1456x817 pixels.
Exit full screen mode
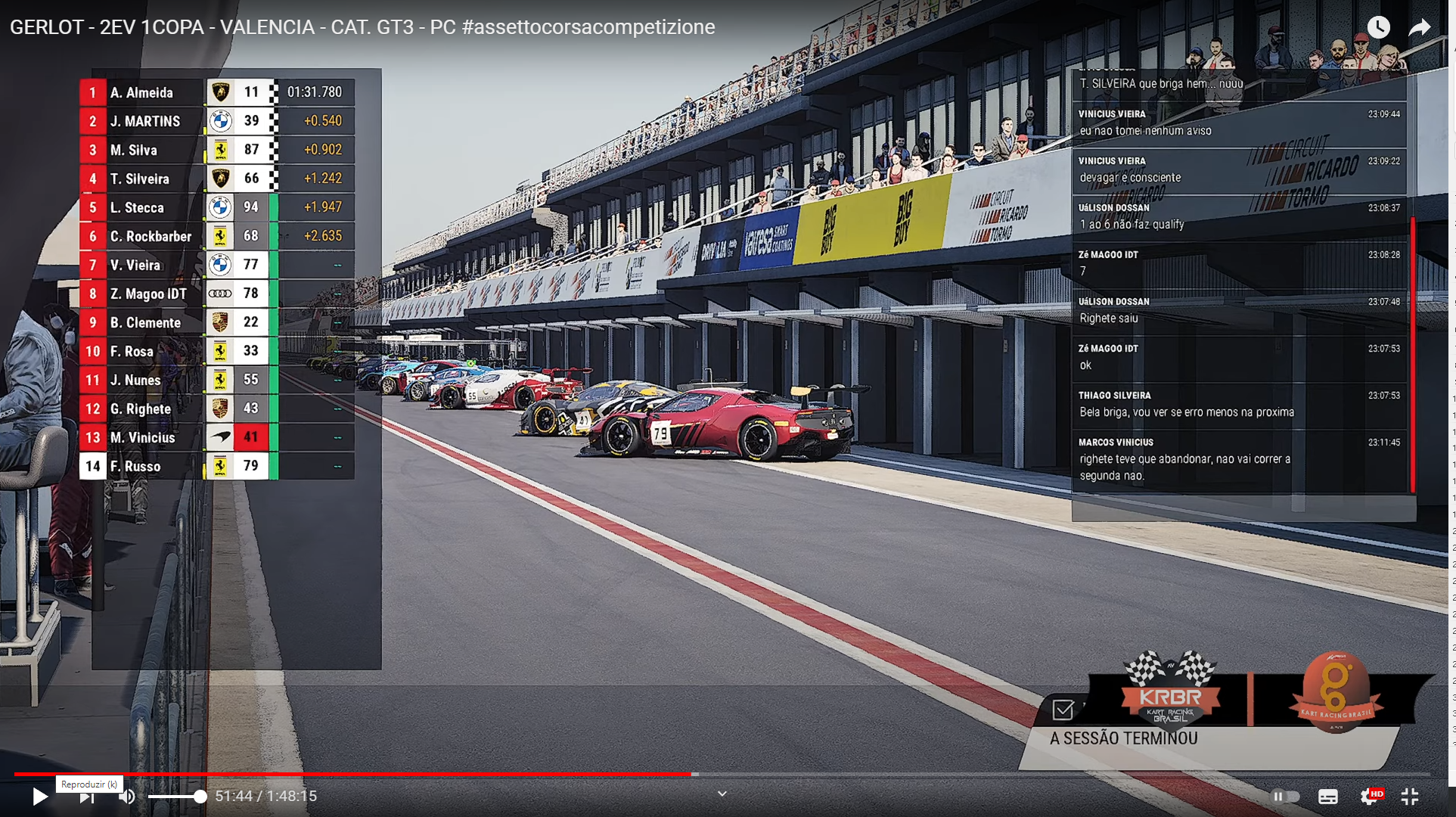tap(1410, 797)
